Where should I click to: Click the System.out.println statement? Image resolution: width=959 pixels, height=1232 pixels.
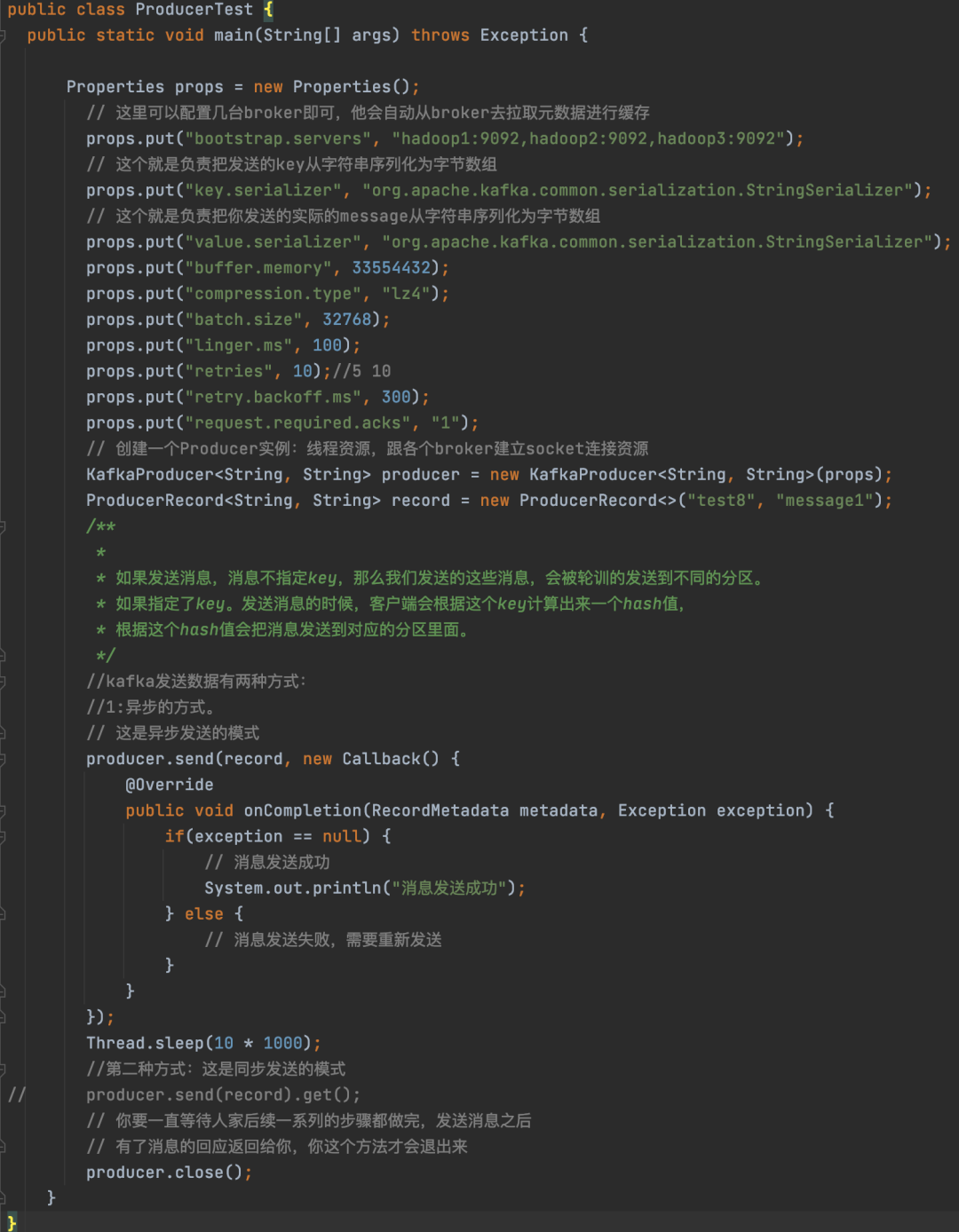pos(365,888)
